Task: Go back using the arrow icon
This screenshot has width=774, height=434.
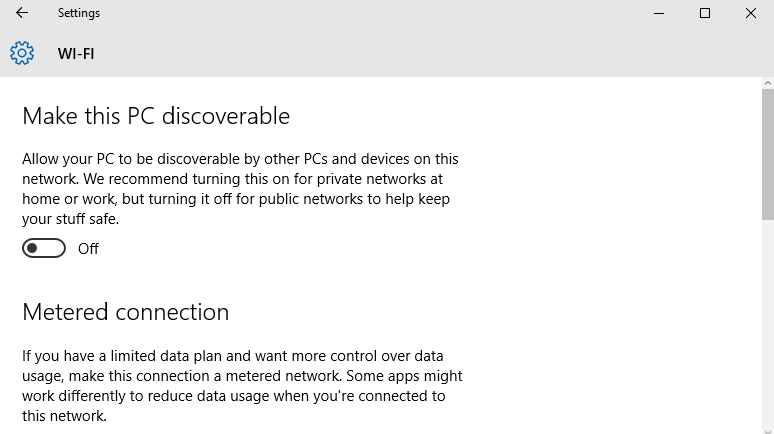Action: click(x=22, y=13)
